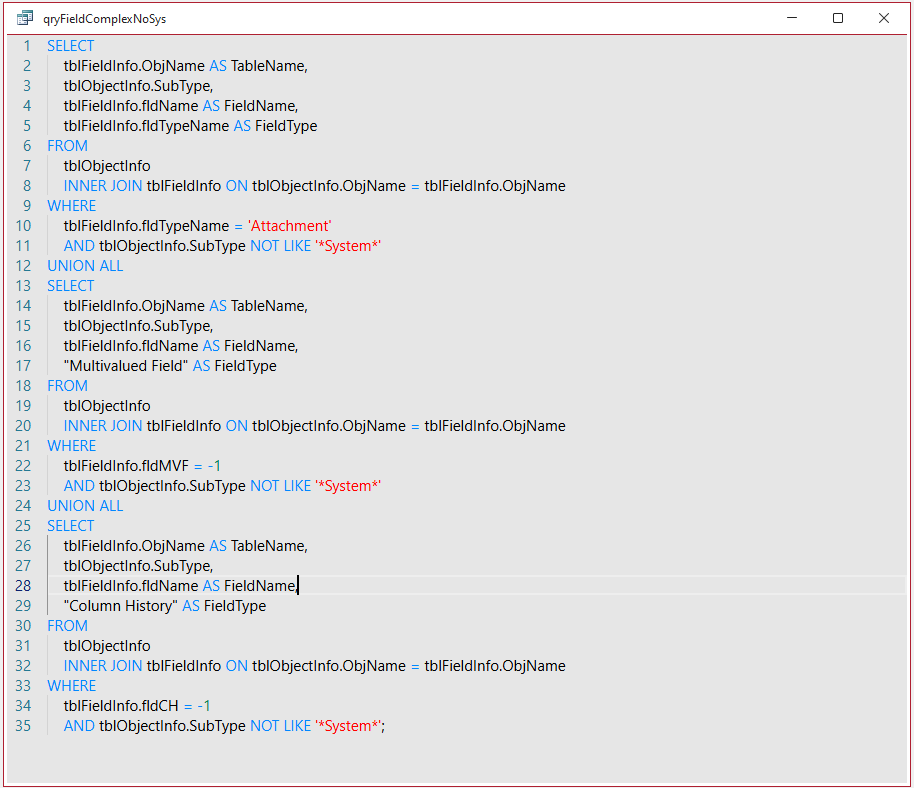
Task: Click 'tblFieldInfo.fldCH' on line 34
Action: click(121, 706)
